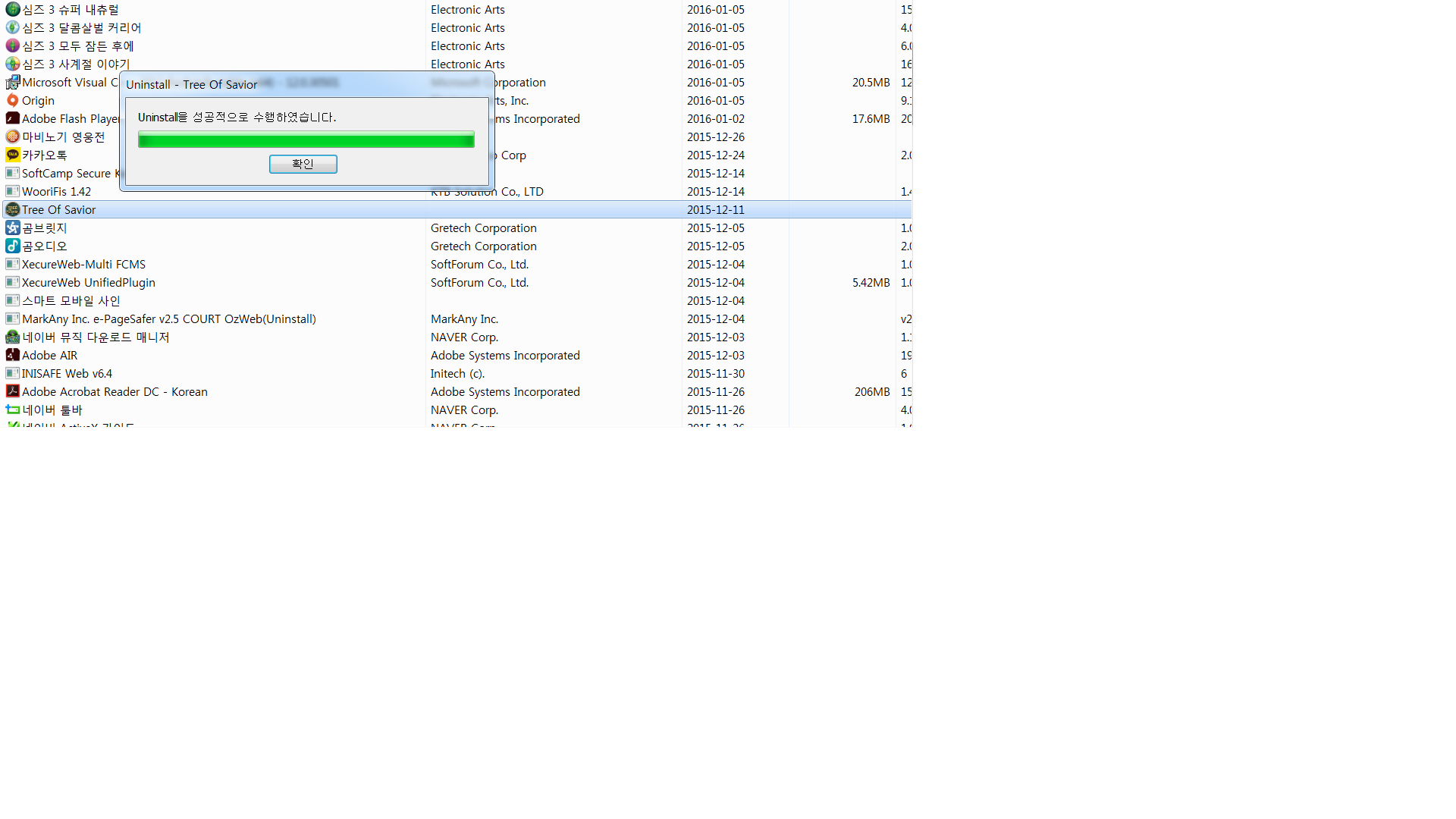Viewport: 1456px width, 819px height.
Task: Select the Origin program name
Action: coord(38,101)
